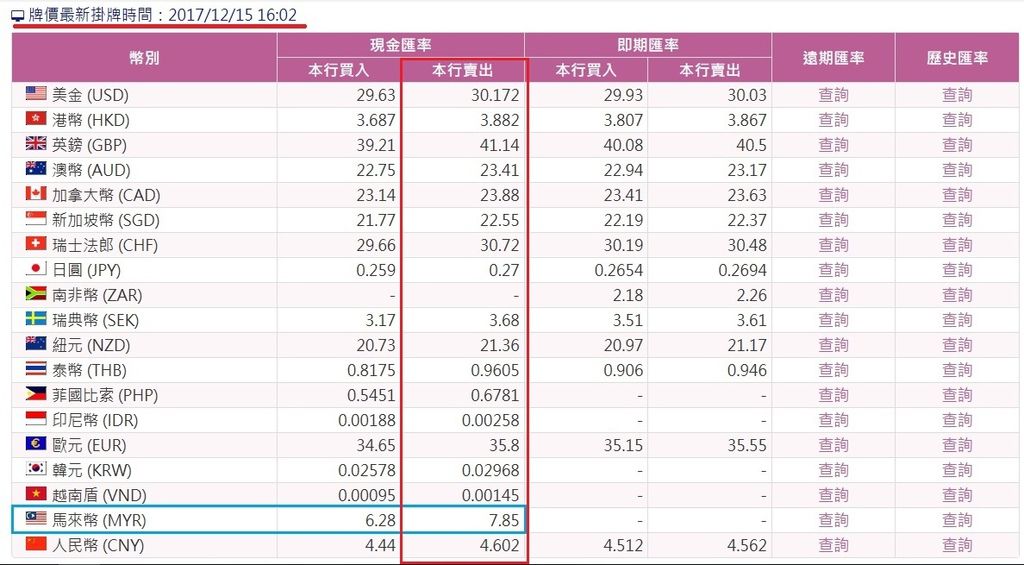Click the Vietnamese flag next to VND
This screenshot has width=1024, height=565.
[x=36, y=494]
